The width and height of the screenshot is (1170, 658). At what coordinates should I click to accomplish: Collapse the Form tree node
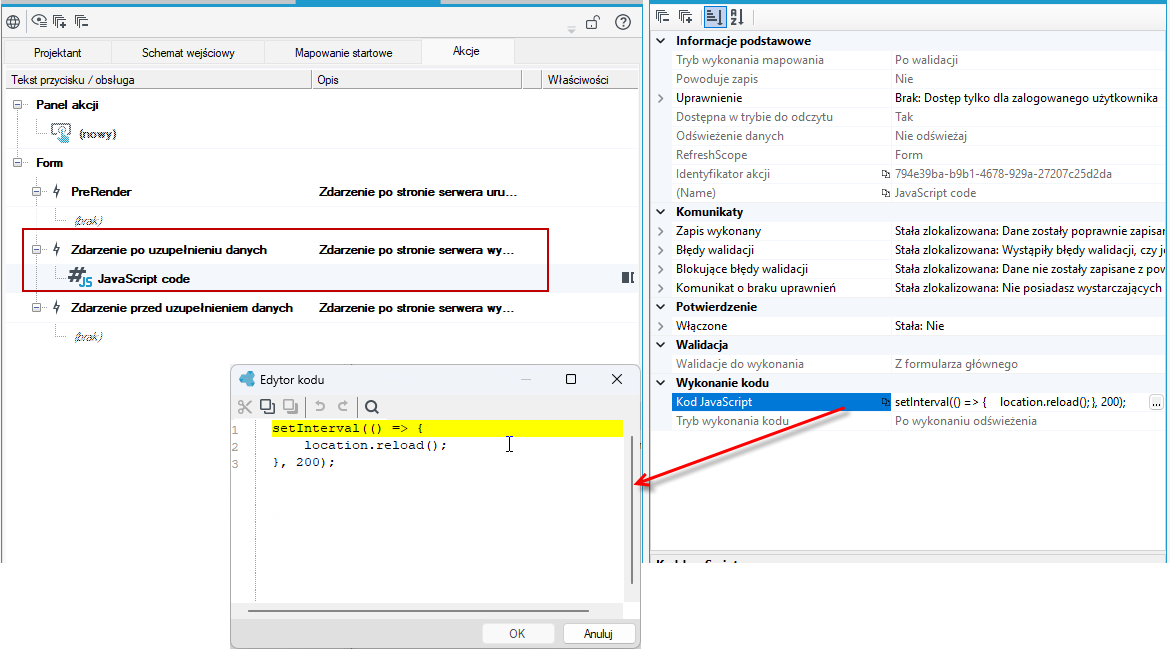[17, 163]
